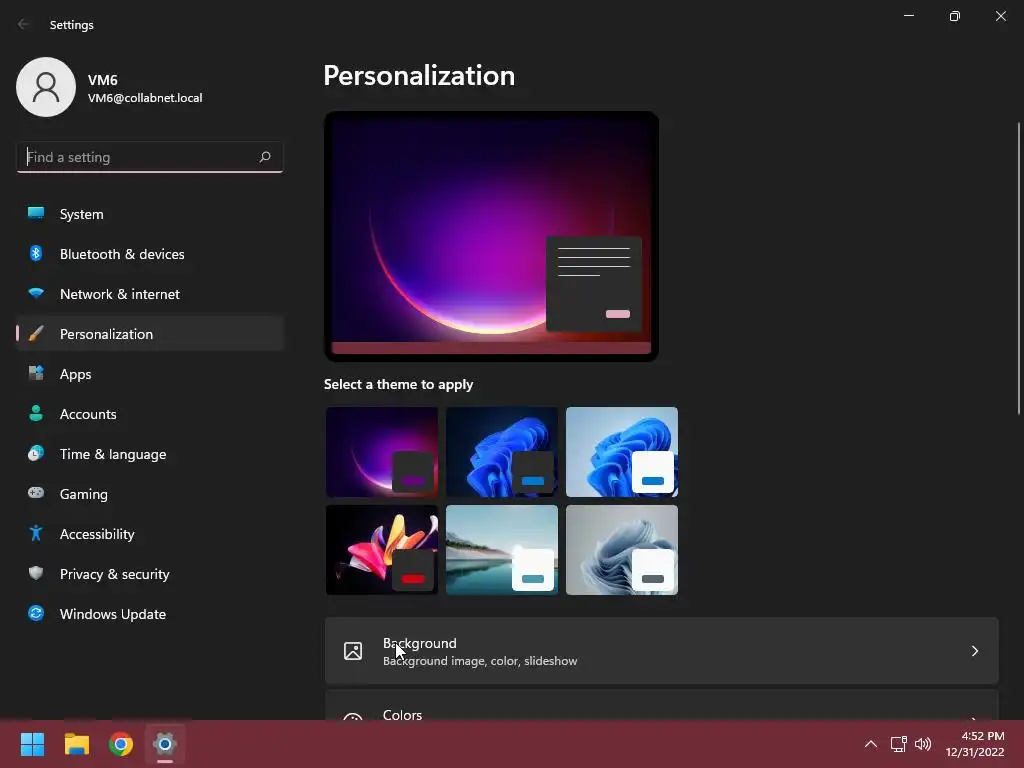Click the Accounts person icon in sidebar
Image resolution: width=1024 pixels, height=768 pixels.
coord(36,413)
